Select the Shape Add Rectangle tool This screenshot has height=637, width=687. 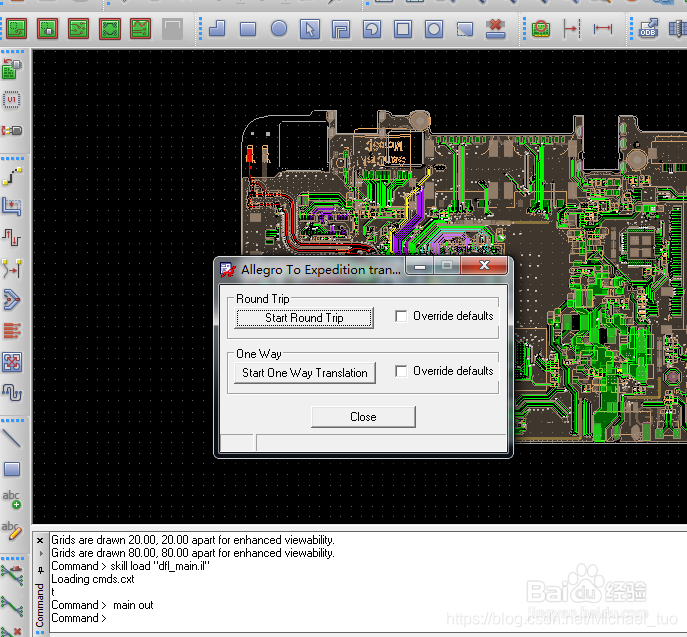[x=248, y=29]
